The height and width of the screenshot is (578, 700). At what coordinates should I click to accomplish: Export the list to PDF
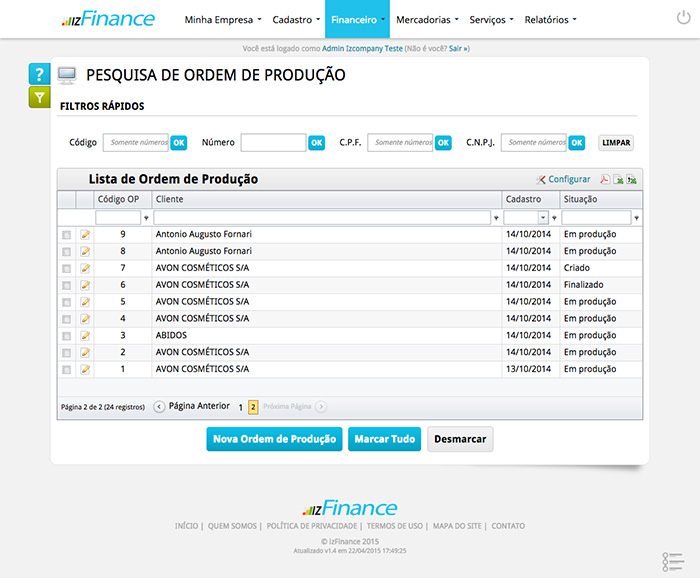tap(604, 180)
